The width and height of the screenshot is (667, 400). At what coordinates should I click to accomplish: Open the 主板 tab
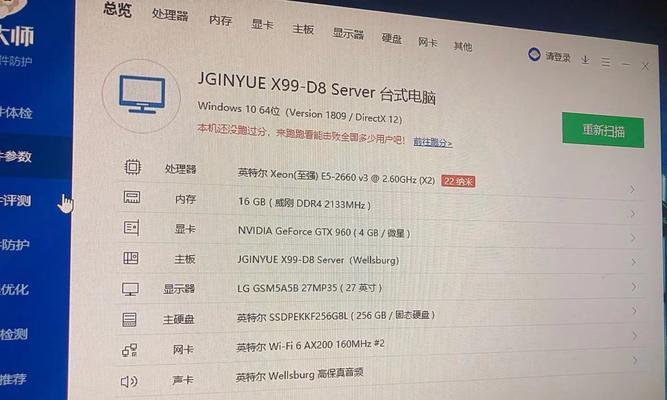tap(303, 29)
